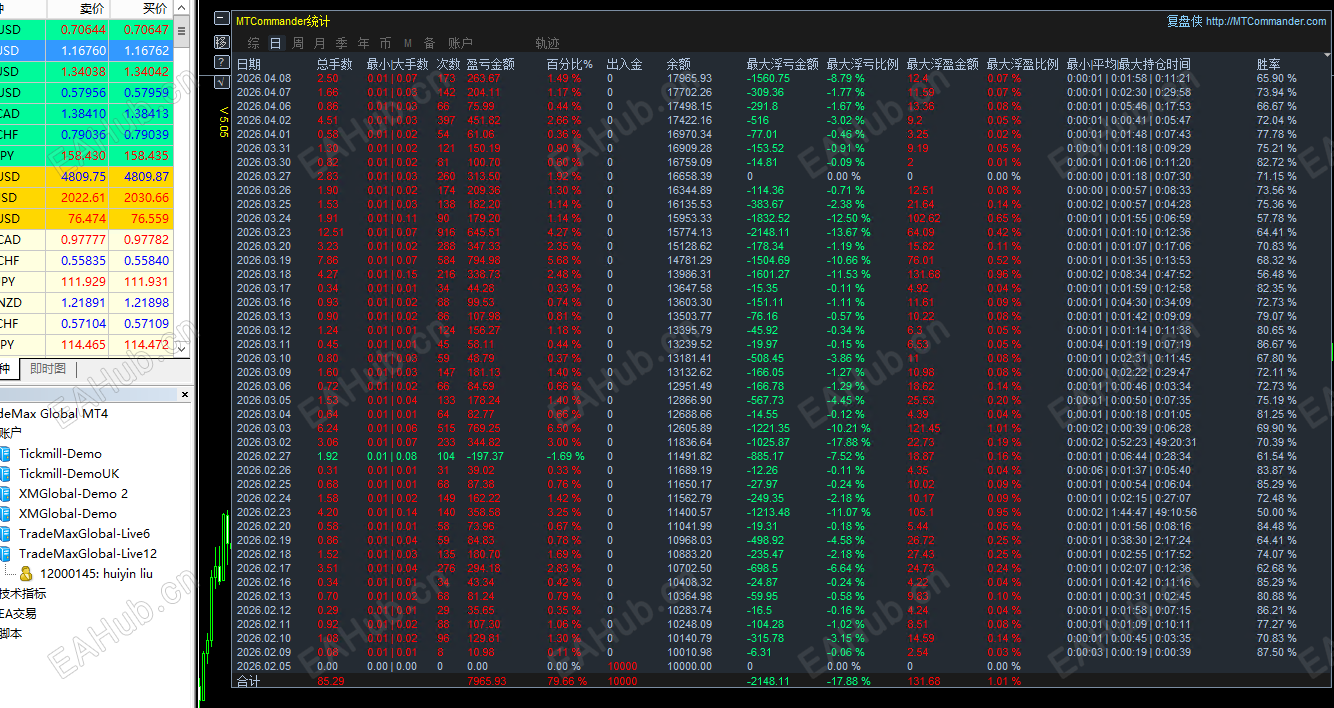Toggle the 季 quarterly statistics view
This screenshot has height=708, width=1334.
click(x=342, y=43)
